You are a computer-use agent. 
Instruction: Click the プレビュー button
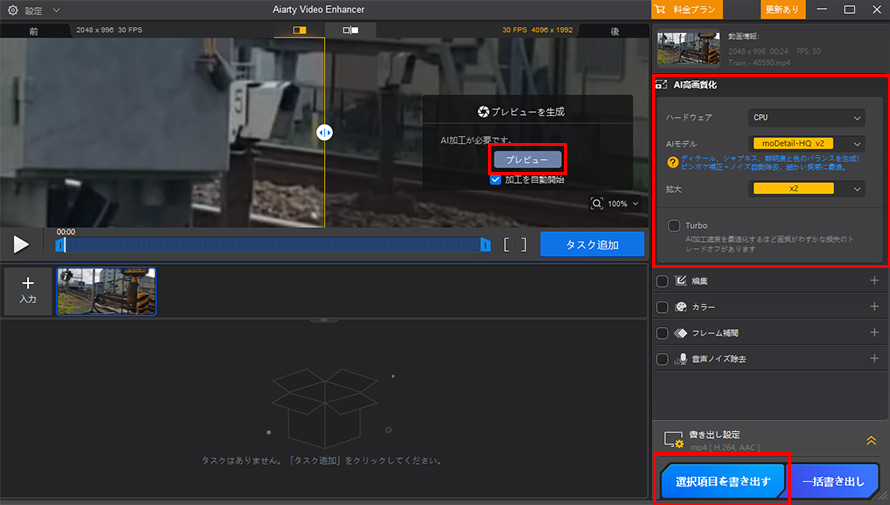(x=527, y=160)
